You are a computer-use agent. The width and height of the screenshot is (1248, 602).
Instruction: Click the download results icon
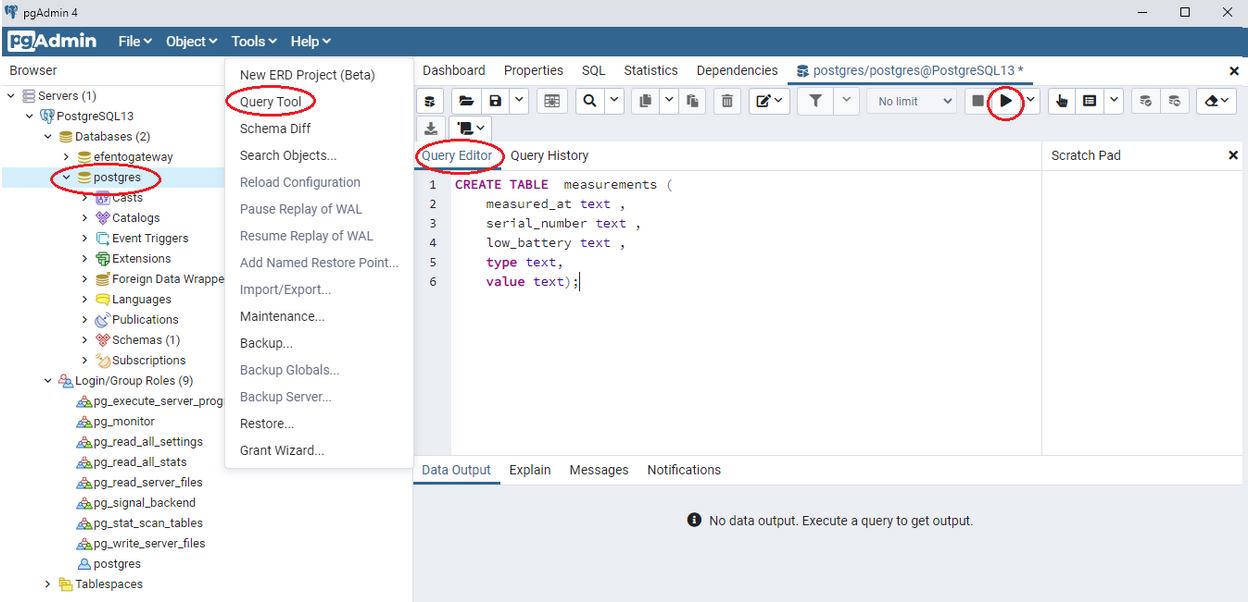click(431, 128)
